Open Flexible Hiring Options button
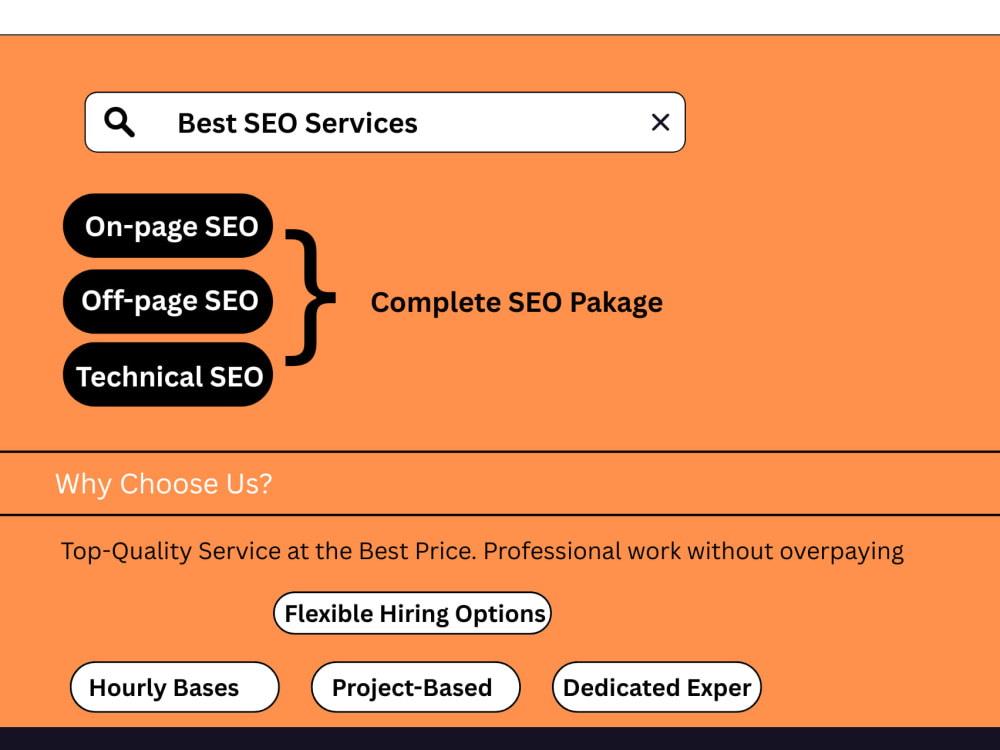 point(412,614)
